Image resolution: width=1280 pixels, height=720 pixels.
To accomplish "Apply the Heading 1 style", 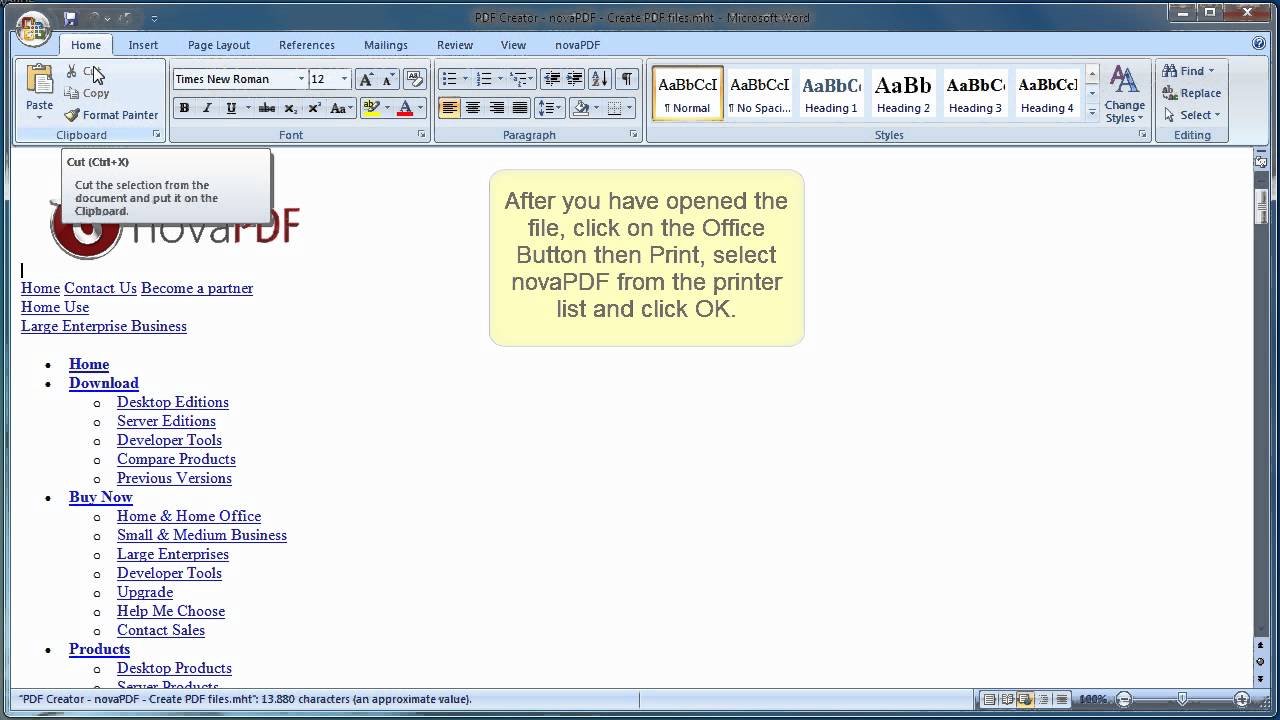I will tap(832, 94).
